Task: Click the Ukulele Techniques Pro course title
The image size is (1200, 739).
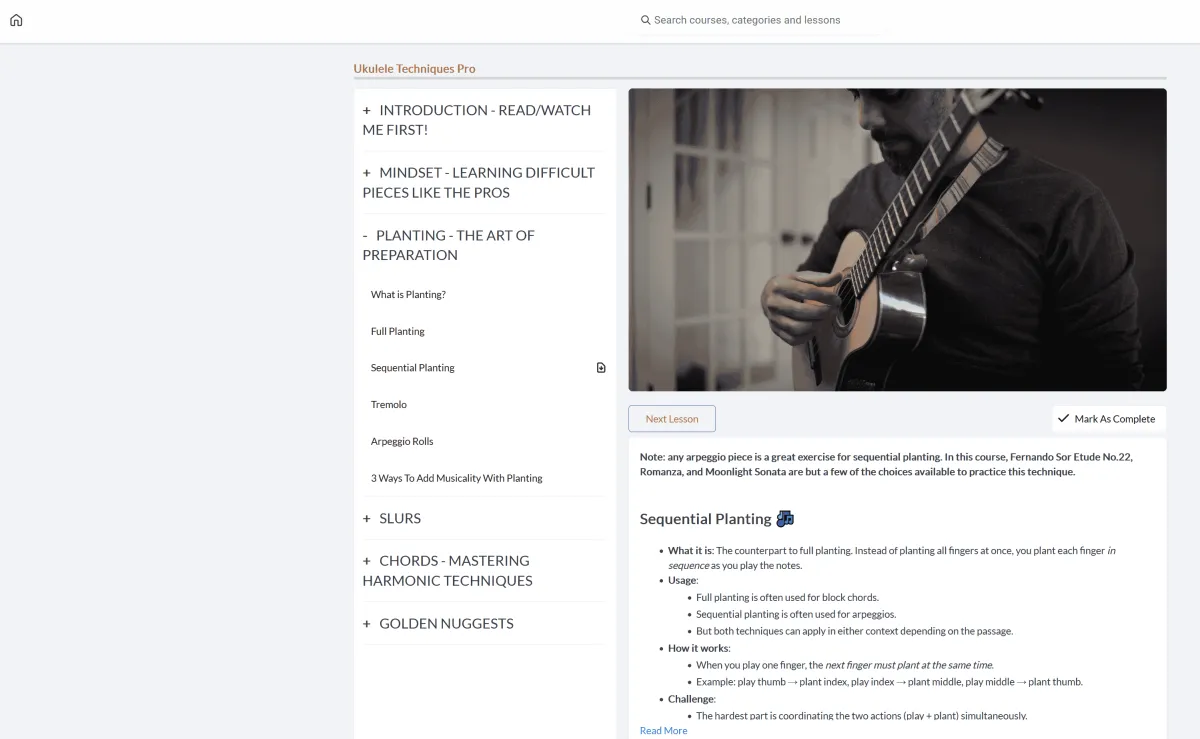Action: pos(415,69)
